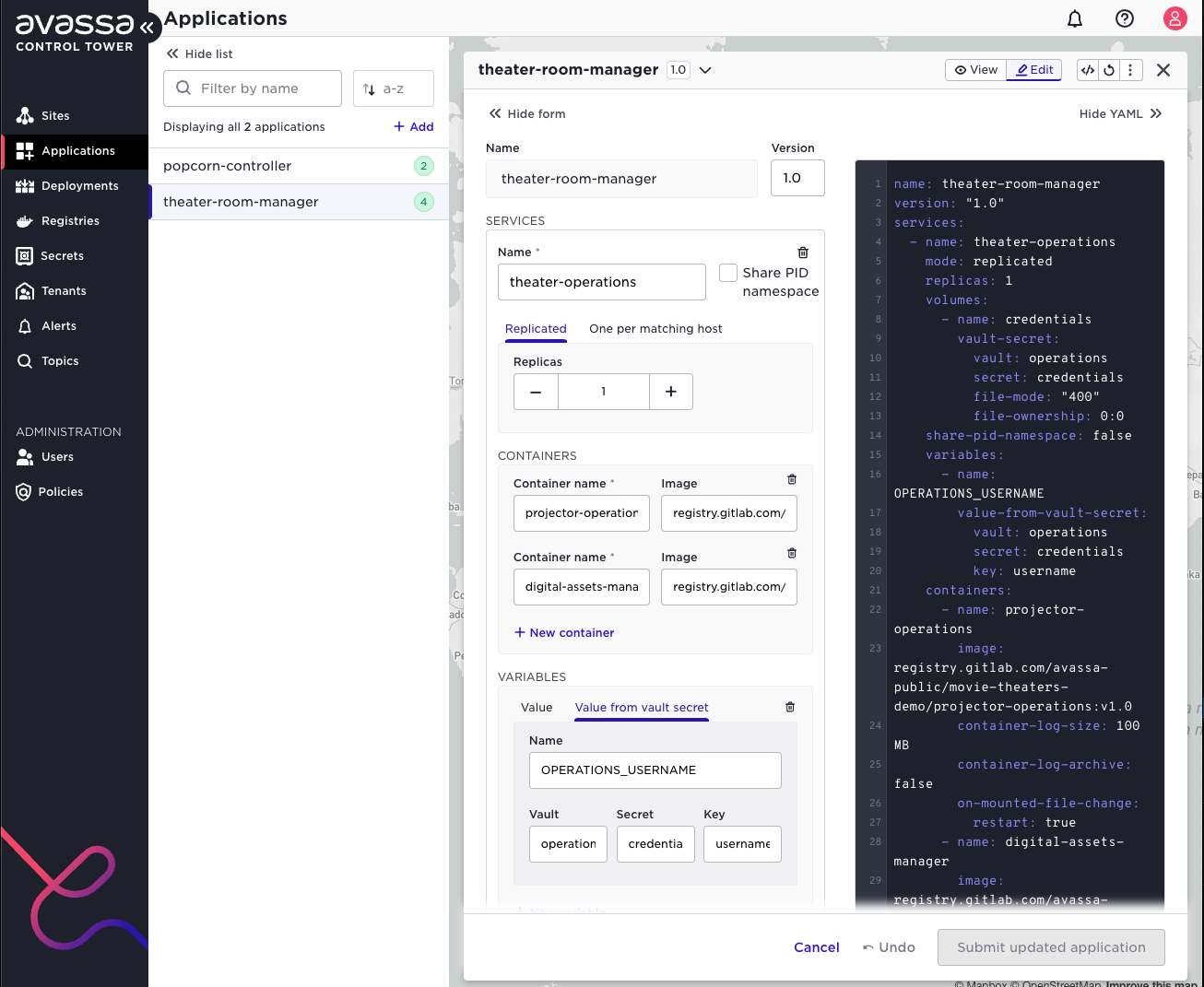The height and width of the screenshot is (987, 1204).
Task: Focus the Filter by name field
Action: [x=253, y=88]
